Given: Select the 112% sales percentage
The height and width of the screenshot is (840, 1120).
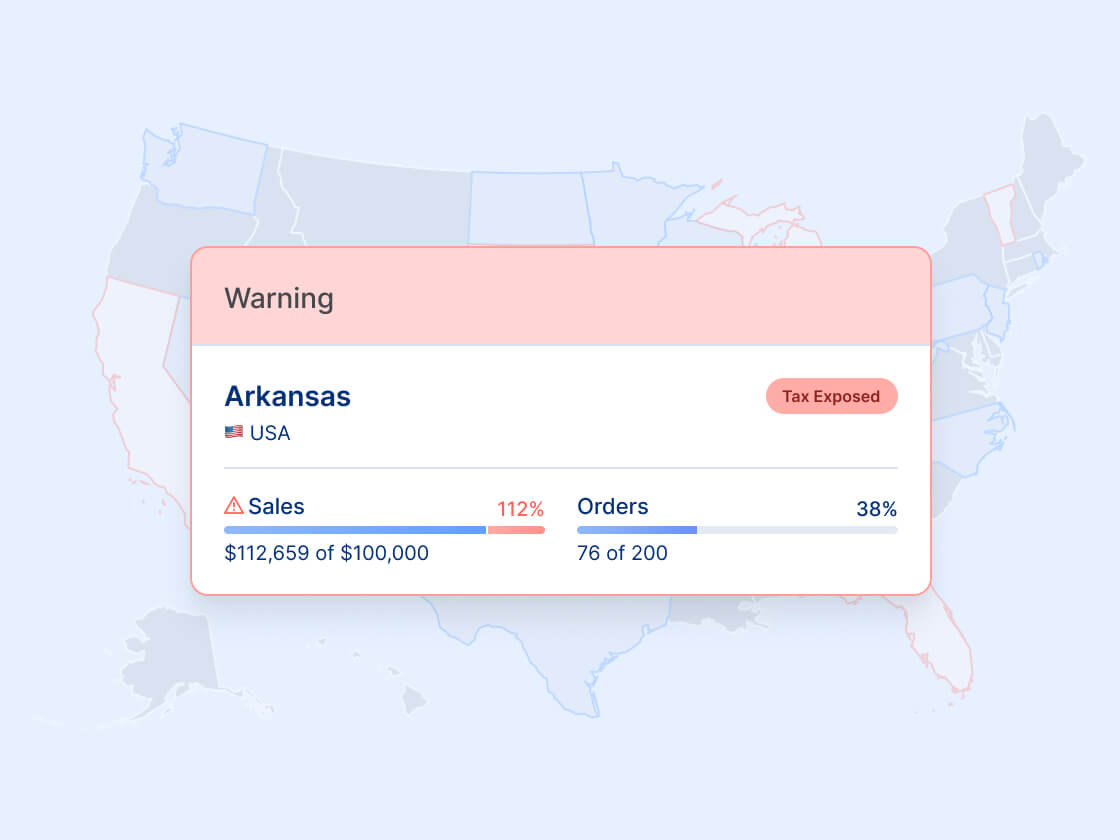Looking at the screenshot, I should click(x=521, y=509).
